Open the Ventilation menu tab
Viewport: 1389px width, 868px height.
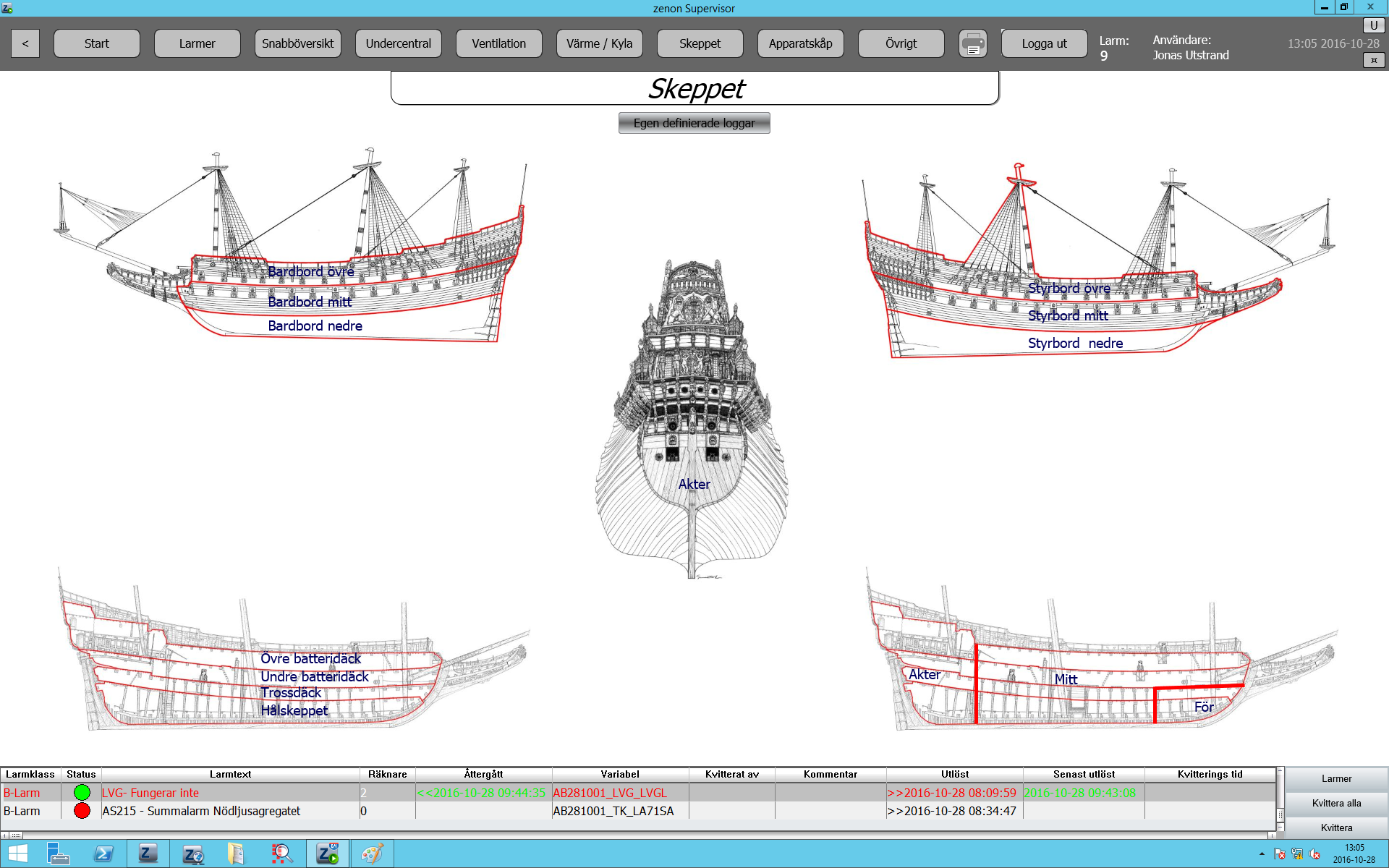point(498,43)
